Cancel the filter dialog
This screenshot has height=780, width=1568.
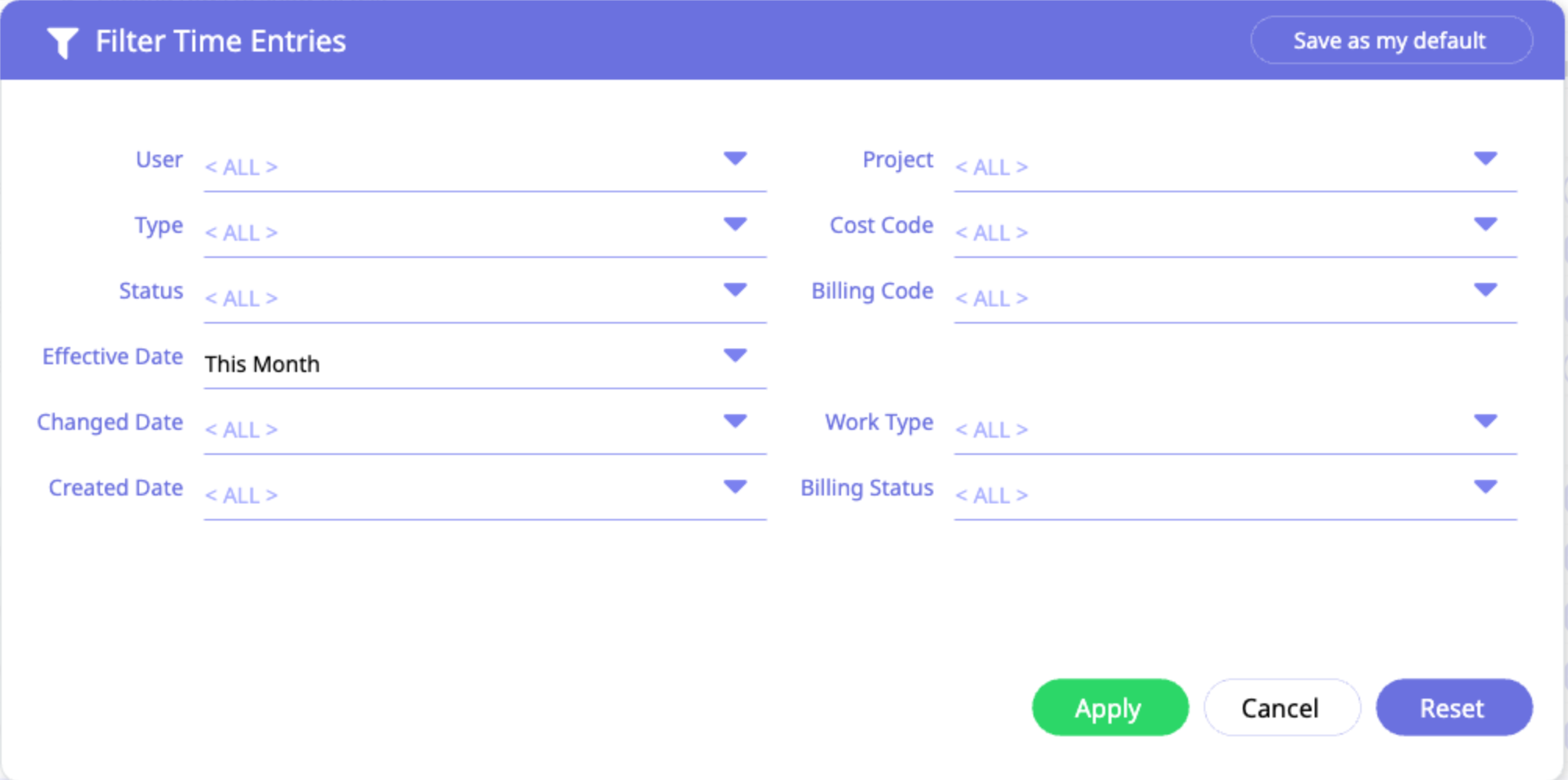[x=1282, y=708]
